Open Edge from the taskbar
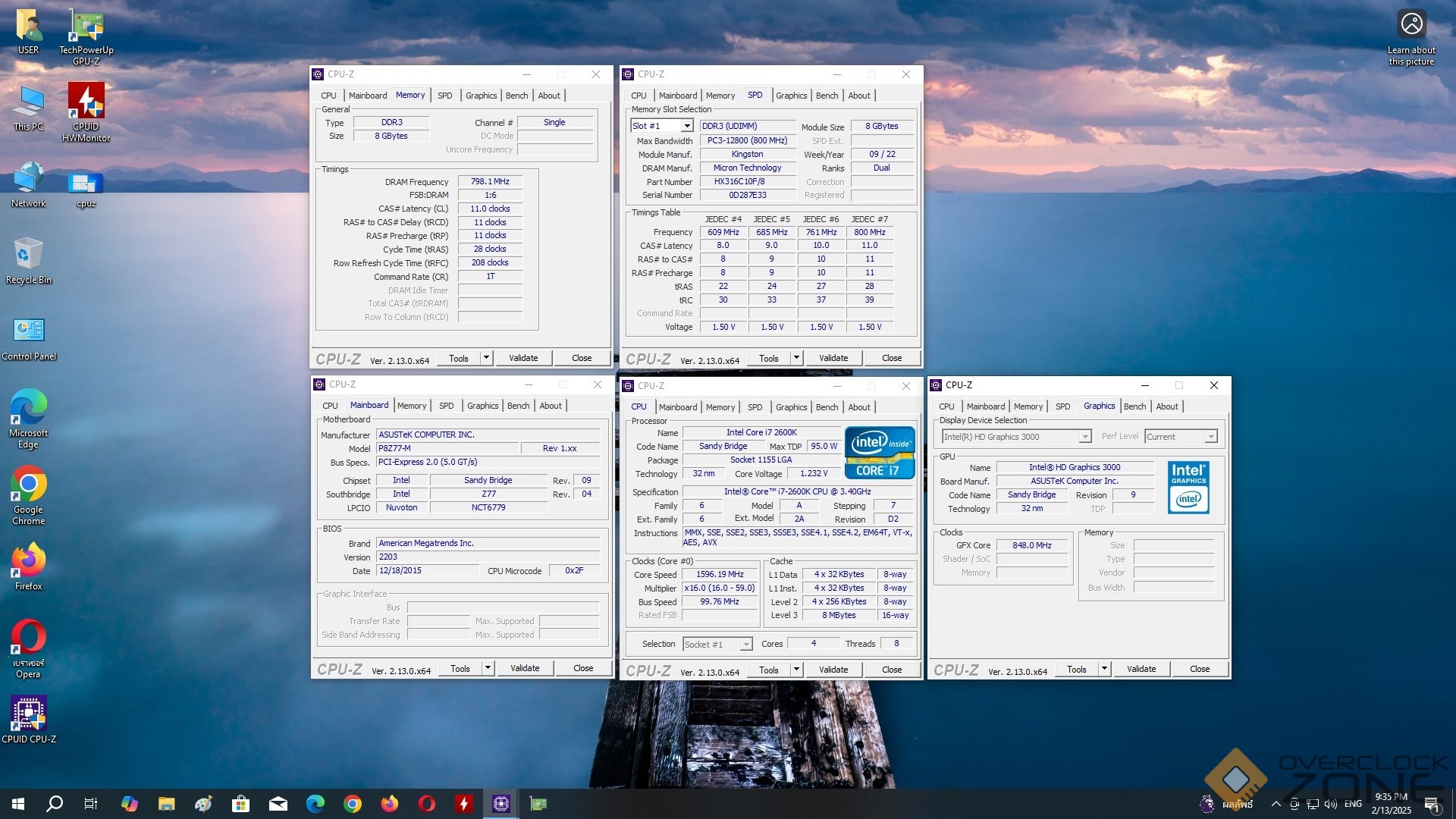1456x819 pixels. [315, 804]
